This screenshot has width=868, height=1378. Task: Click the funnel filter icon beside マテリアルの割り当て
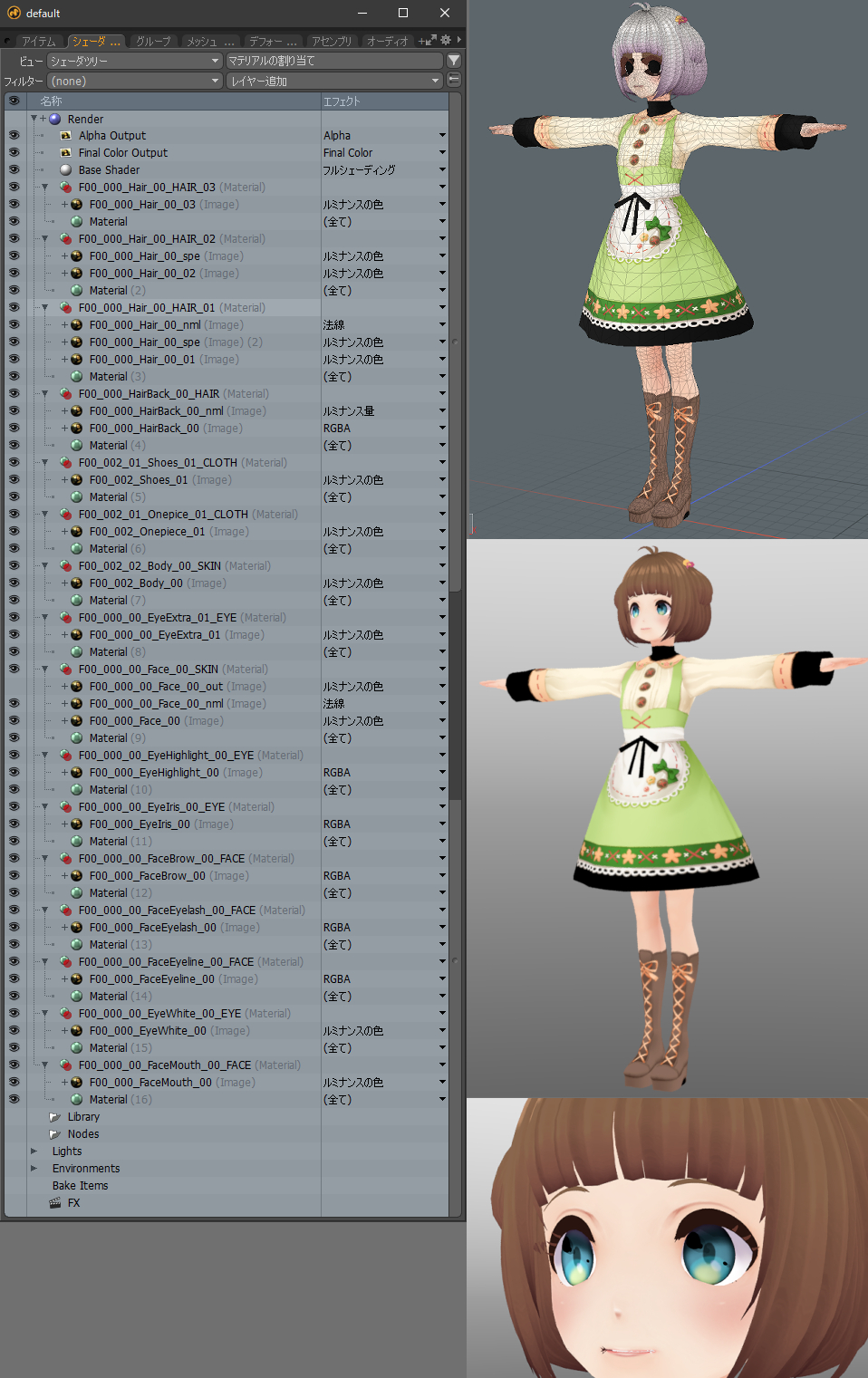[454, 61]
